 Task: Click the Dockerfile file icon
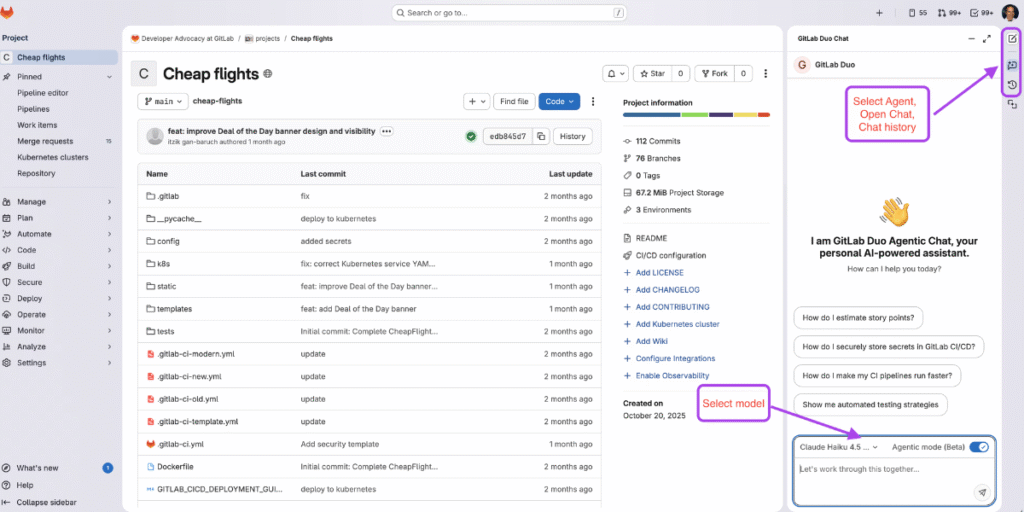pyautogui.click(x=150, y=467)
